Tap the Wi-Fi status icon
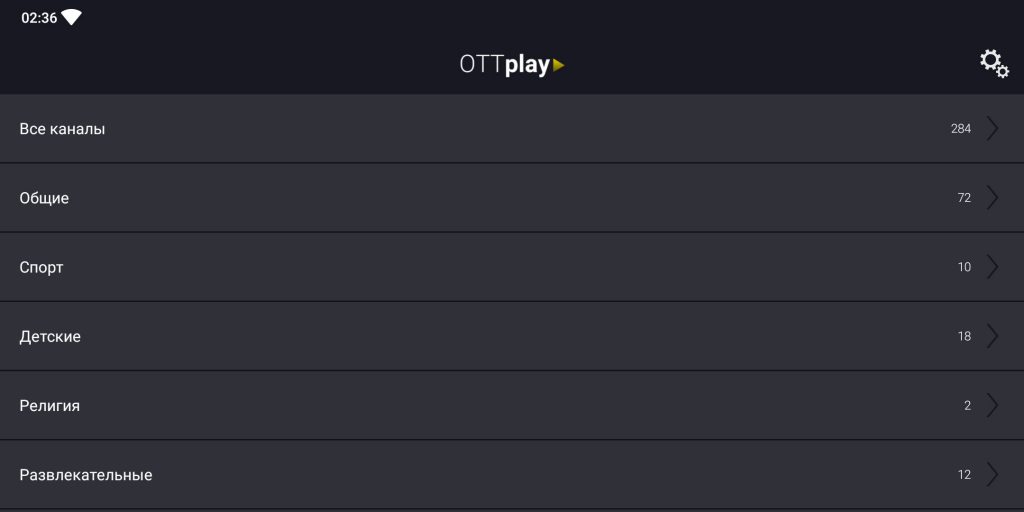Viewport: 1024px width, 512px height. tap(71, 18)
